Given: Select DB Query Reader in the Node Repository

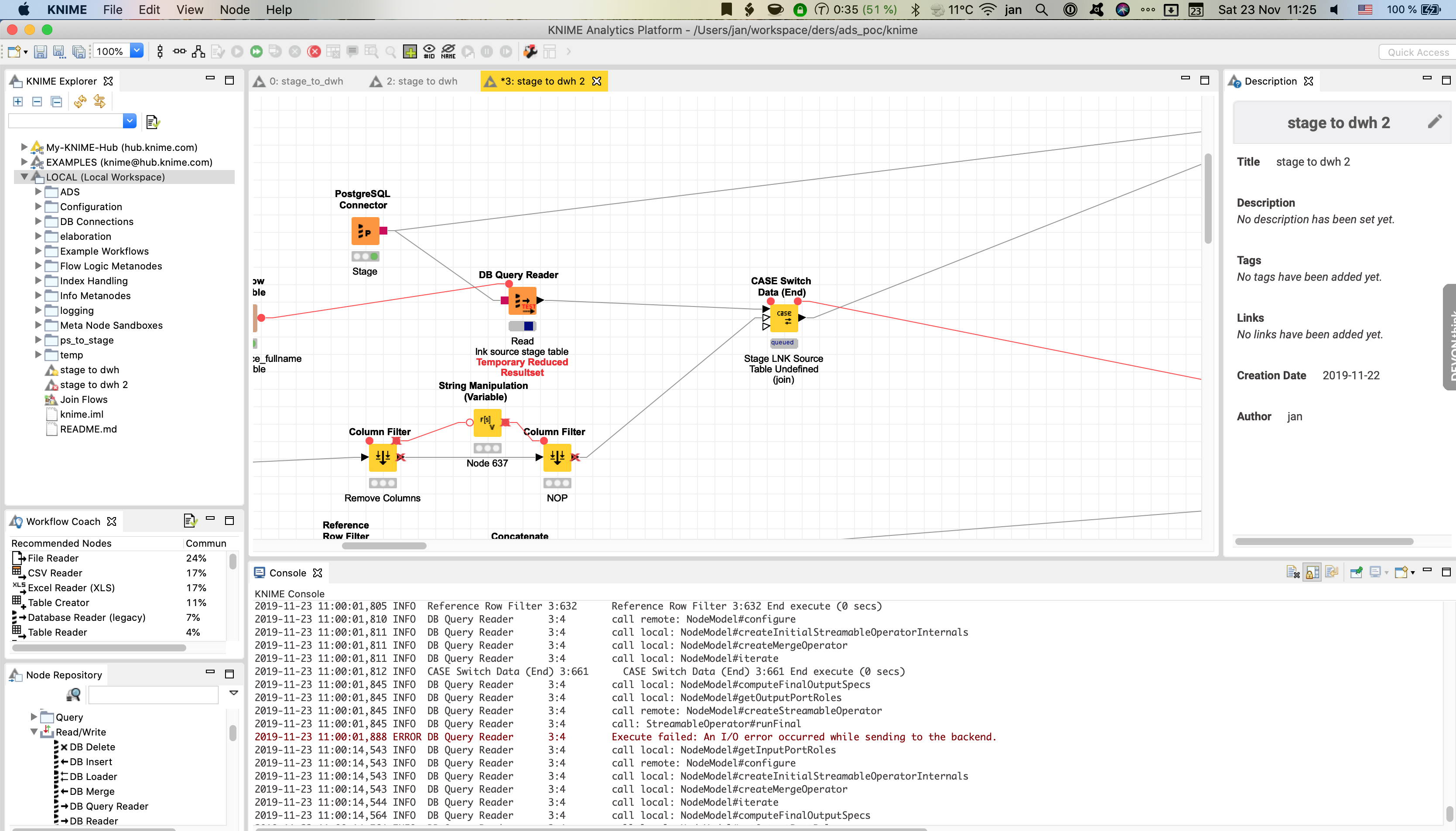Looking at the screenshot, I should (x=109, y=806).
